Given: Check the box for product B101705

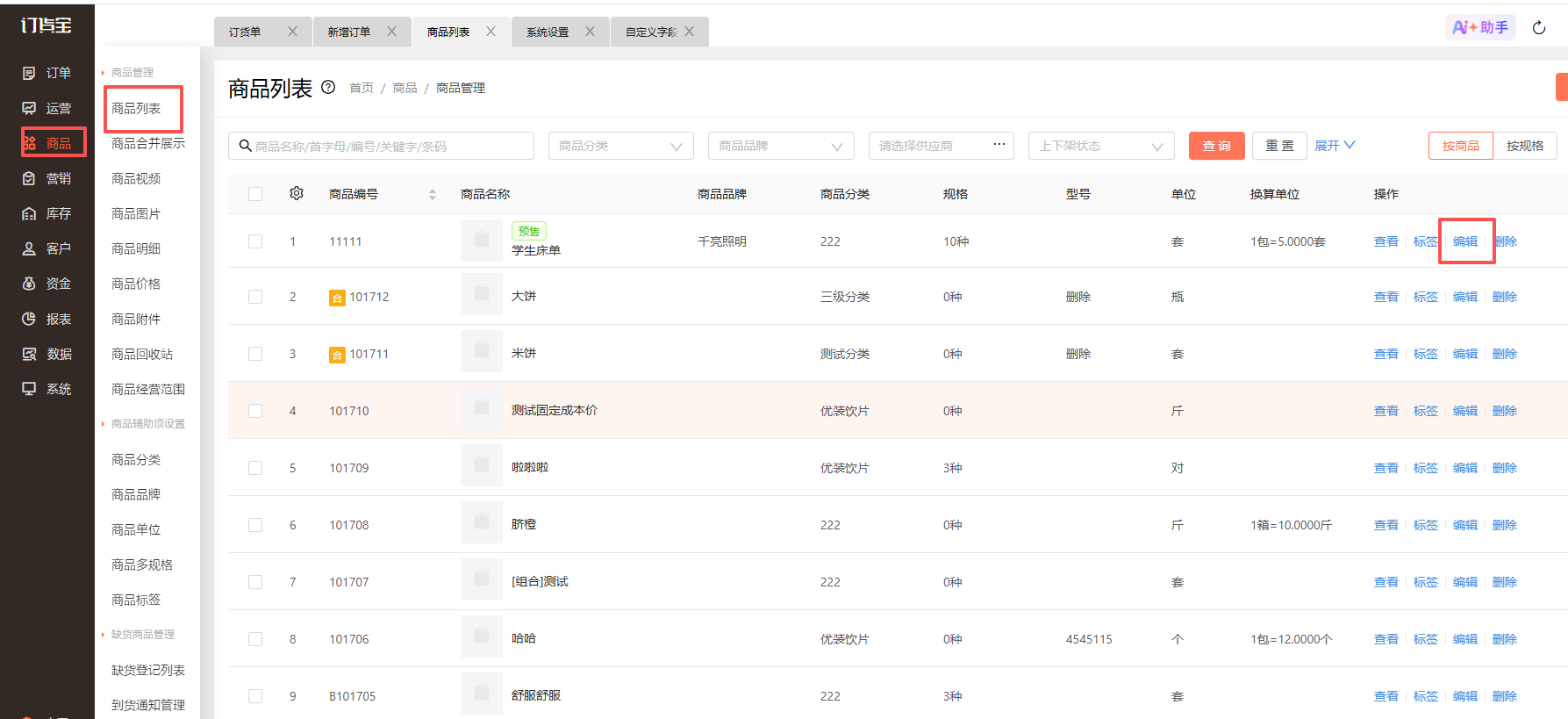Looking at the screenshot, I should pyautogui.click(x=255, y=696).
